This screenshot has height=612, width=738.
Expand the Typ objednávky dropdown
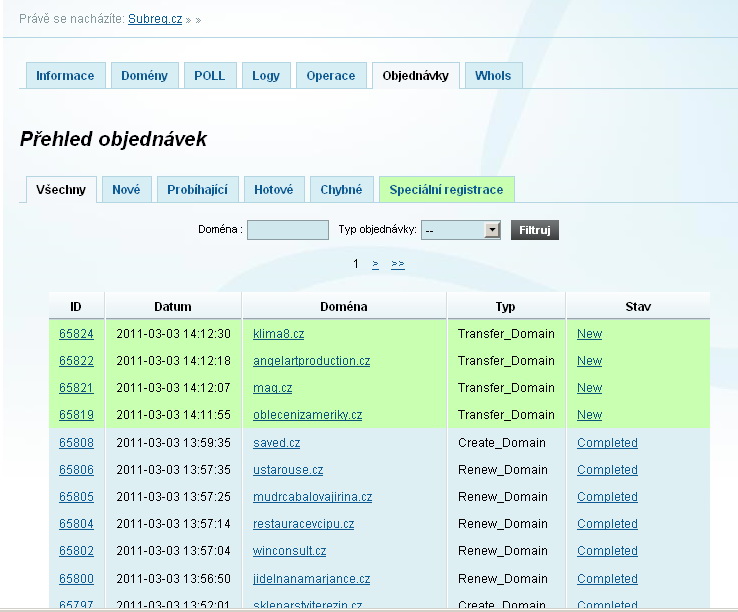(x=491, y=230)
